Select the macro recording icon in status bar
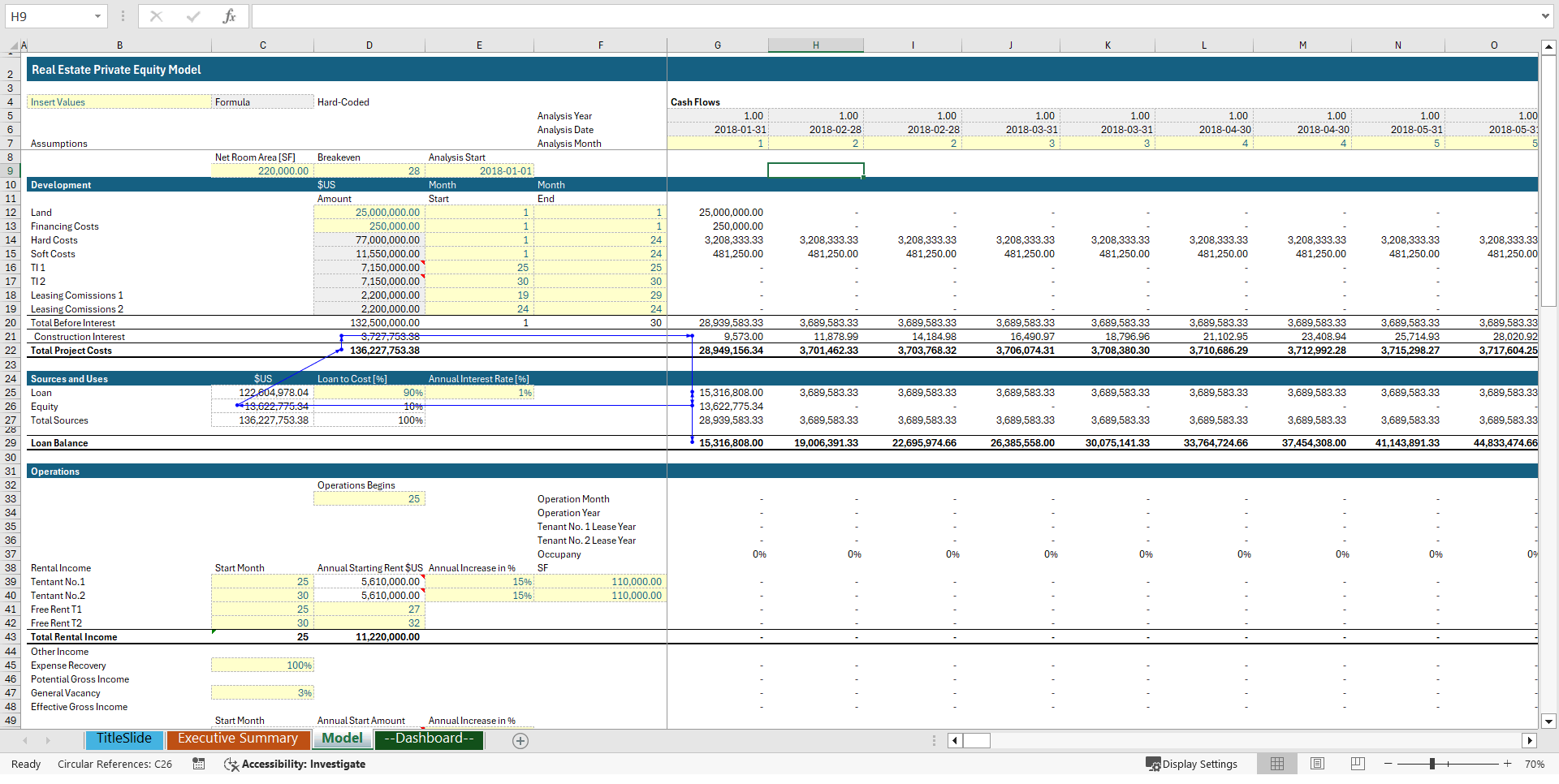 [x=198, y=764]
